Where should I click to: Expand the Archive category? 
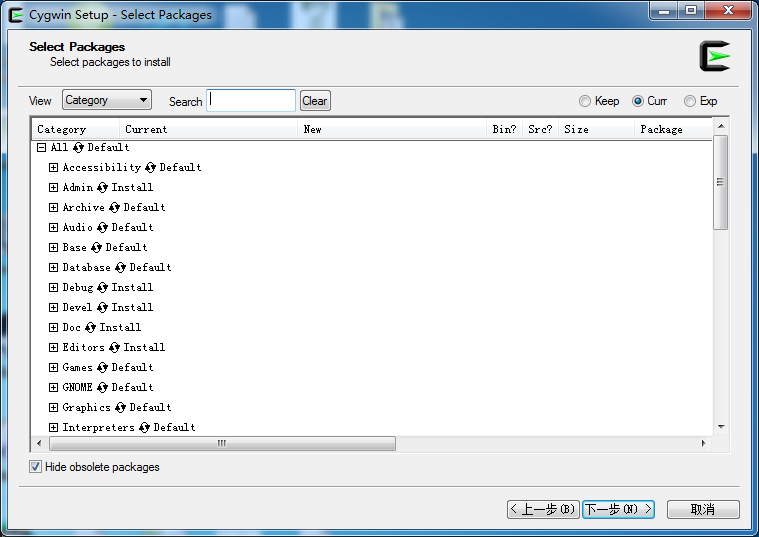click(53, 208)
